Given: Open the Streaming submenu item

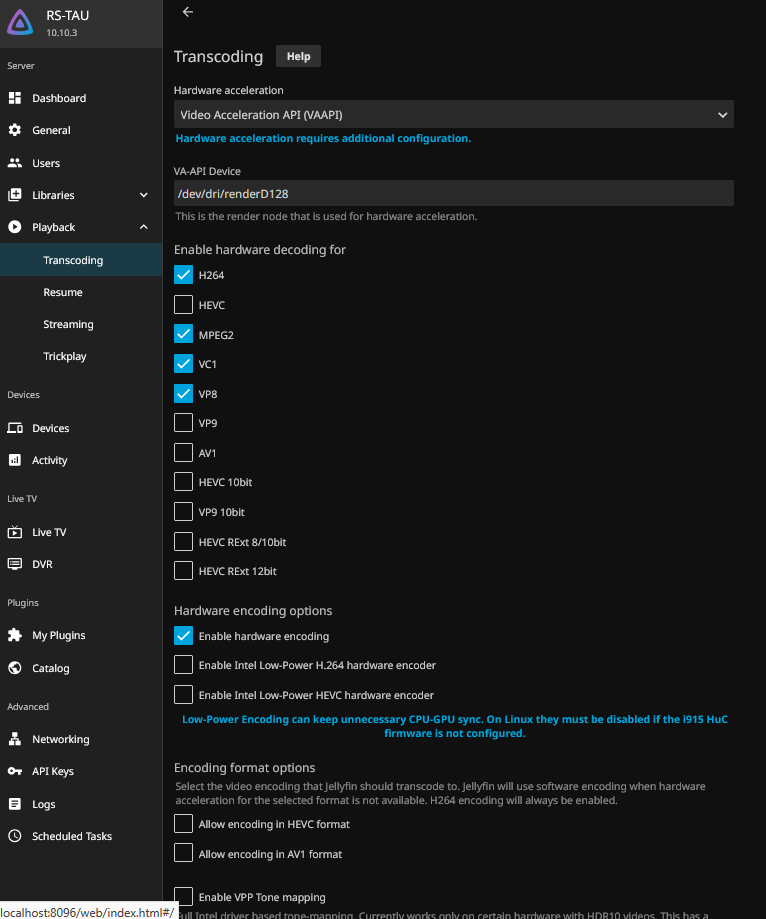Looking at the screenshot, I should (68, 324).
